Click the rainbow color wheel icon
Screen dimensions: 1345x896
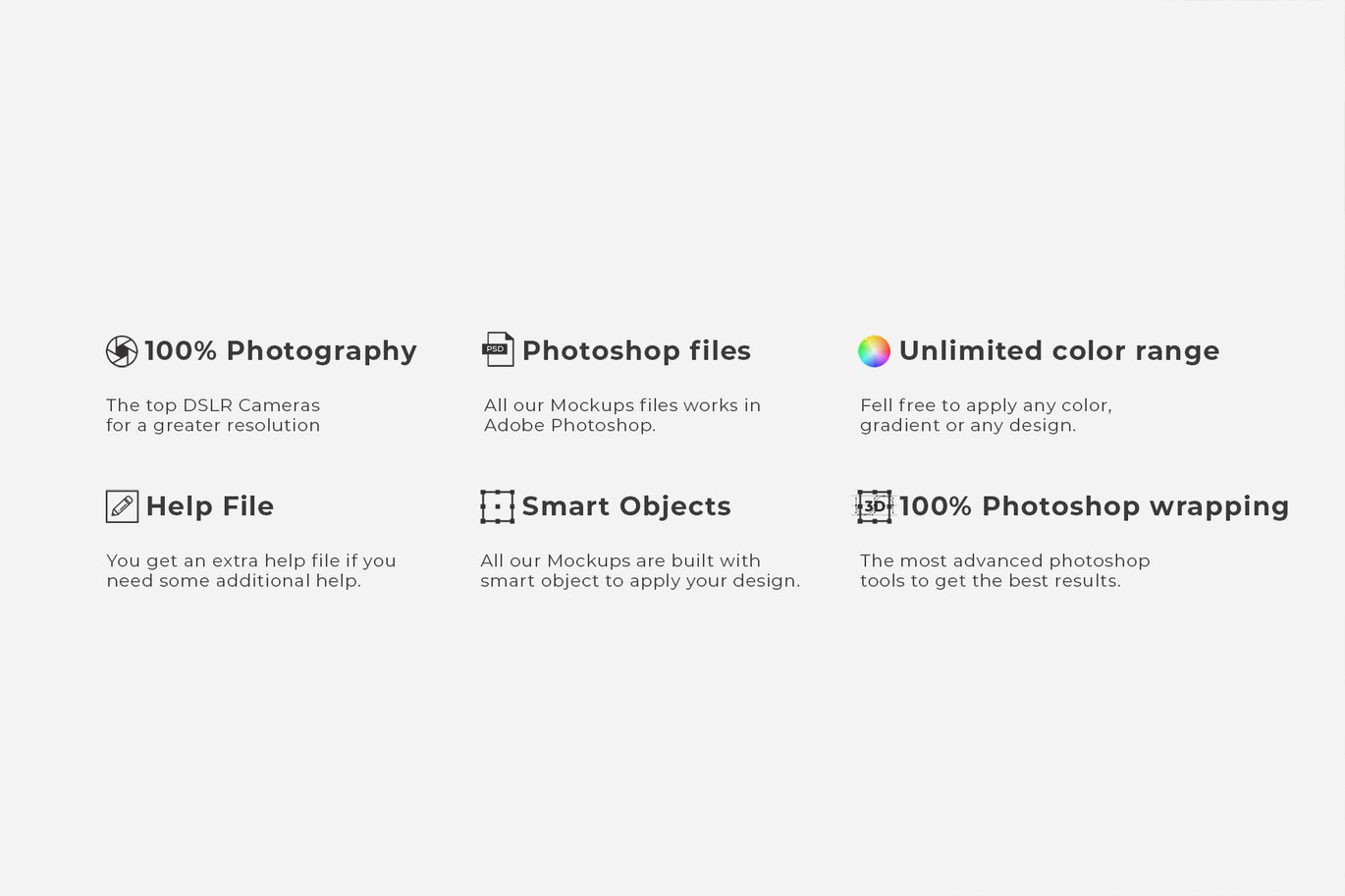click(874, 351)
